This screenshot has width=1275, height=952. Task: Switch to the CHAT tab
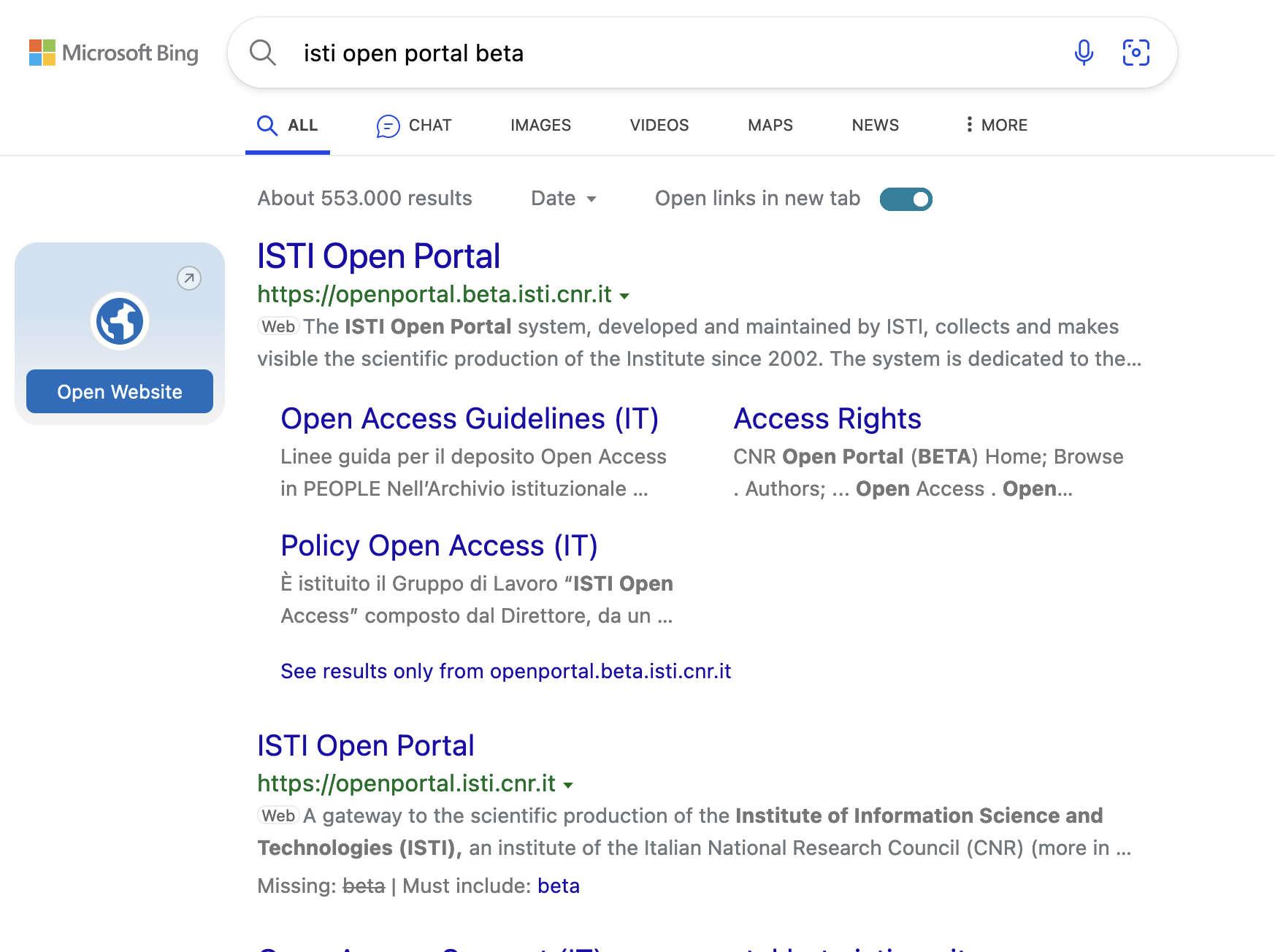pos(414,126)
